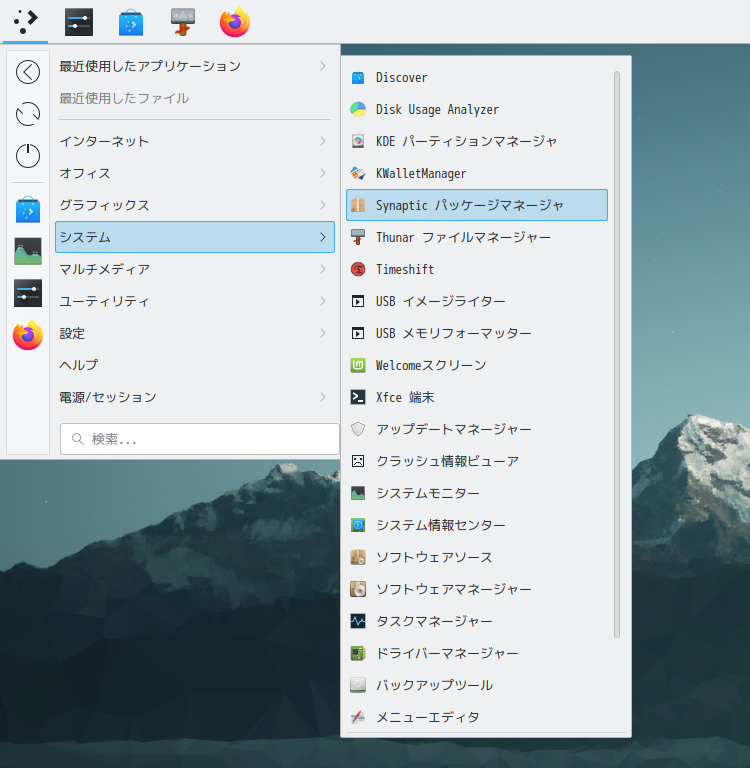Open system monitor favorite in sidebar

[28, 251]
